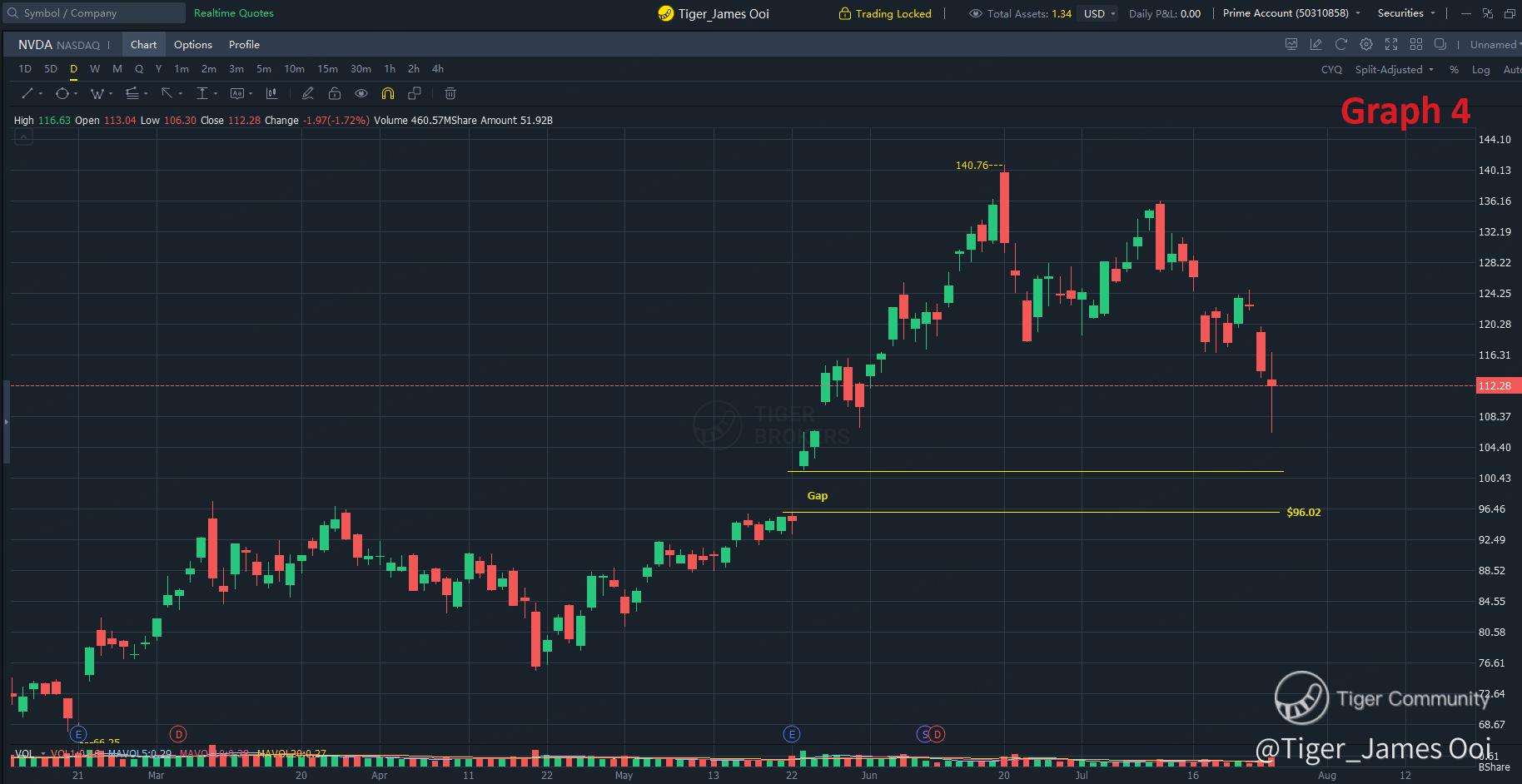Switch to the Options tab
1522x784 pixels.
pos(193,45)
